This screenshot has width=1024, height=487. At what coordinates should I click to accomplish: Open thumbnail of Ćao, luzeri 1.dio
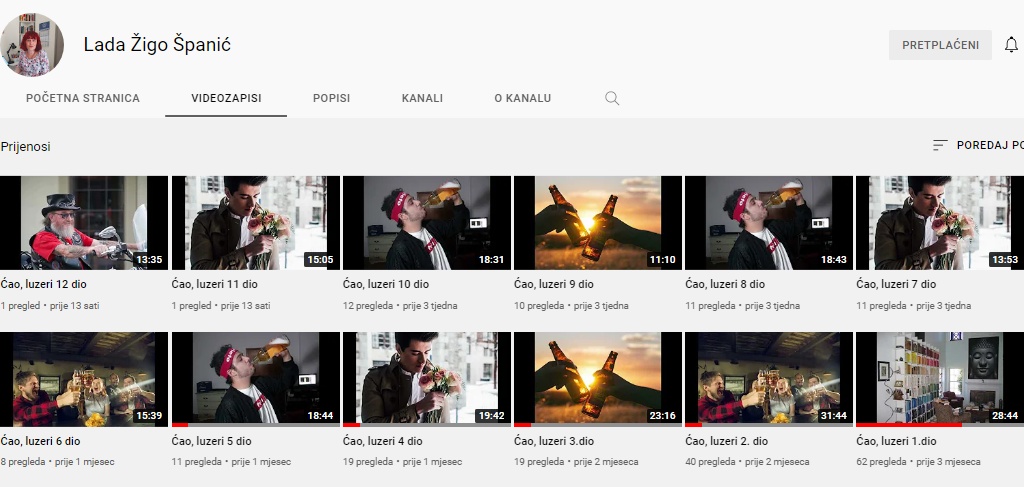pos(939,379)
